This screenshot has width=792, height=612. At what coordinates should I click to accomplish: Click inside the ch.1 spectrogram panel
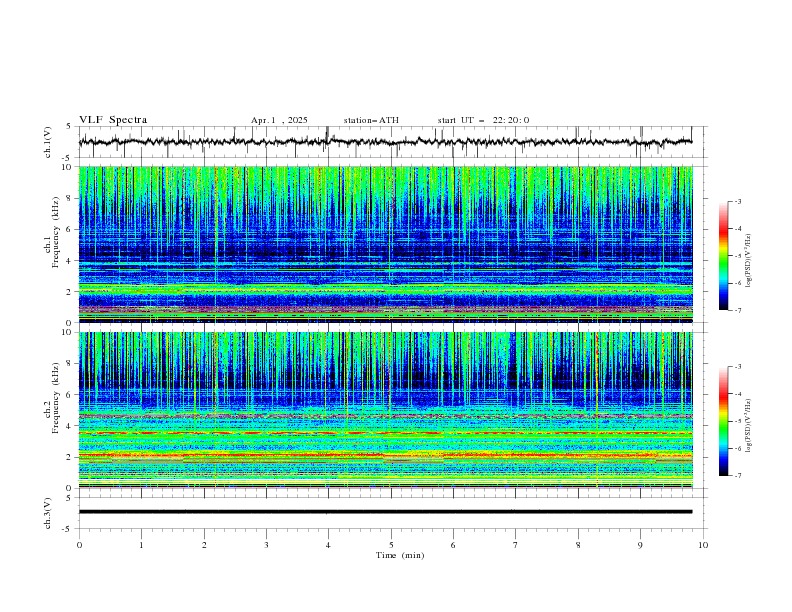click(386, 244)
